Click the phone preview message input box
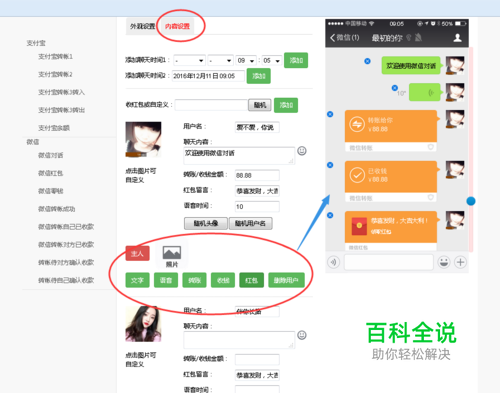 [389, 262]
